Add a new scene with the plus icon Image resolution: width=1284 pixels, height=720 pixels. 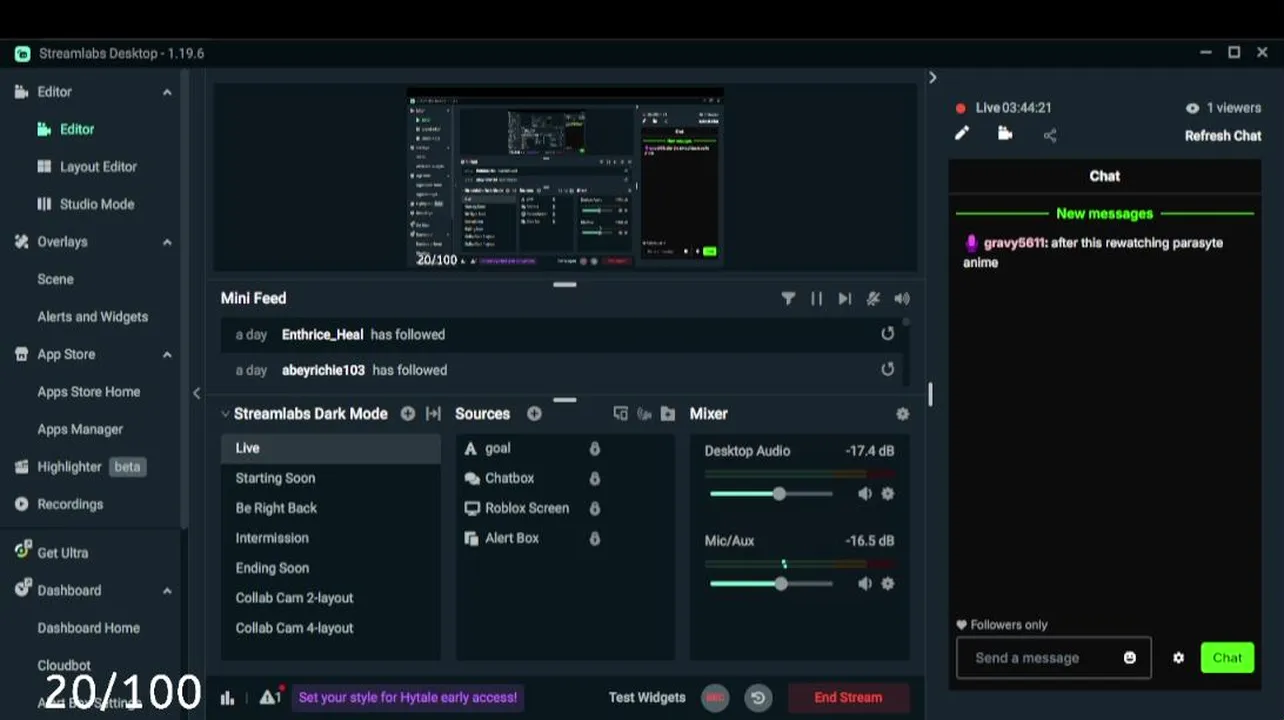tap(407, 413)
